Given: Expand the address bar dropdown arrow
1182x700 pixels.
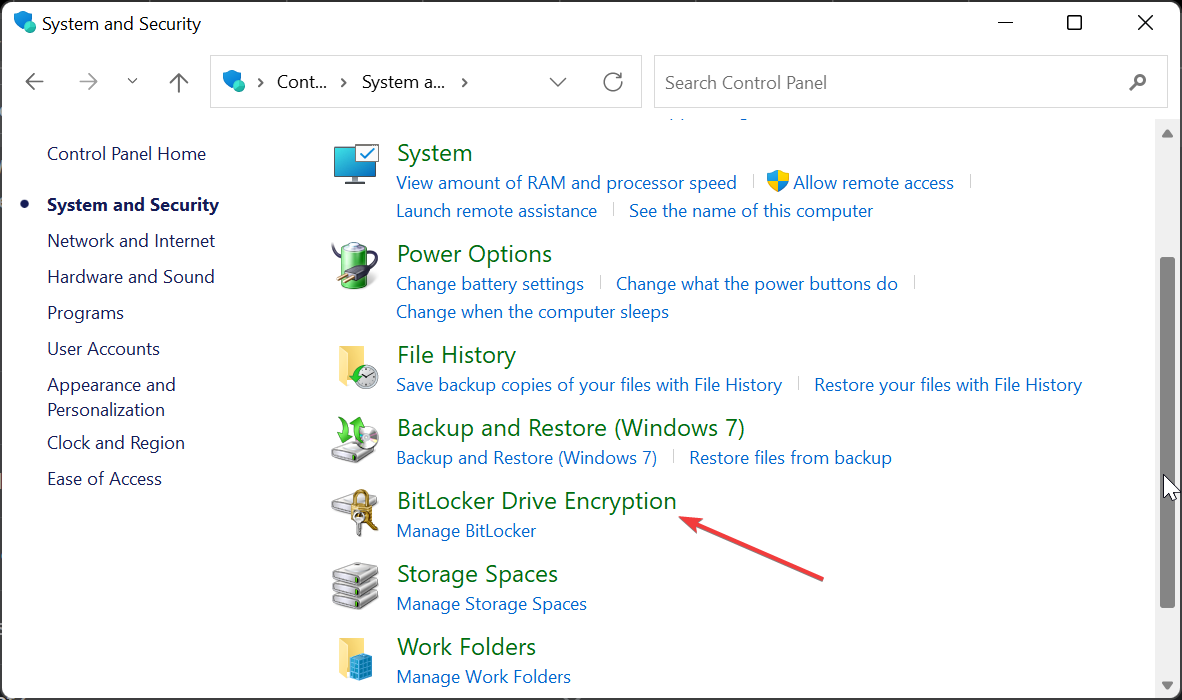Looking at the screenshot, I should click(x=557, y=82).
